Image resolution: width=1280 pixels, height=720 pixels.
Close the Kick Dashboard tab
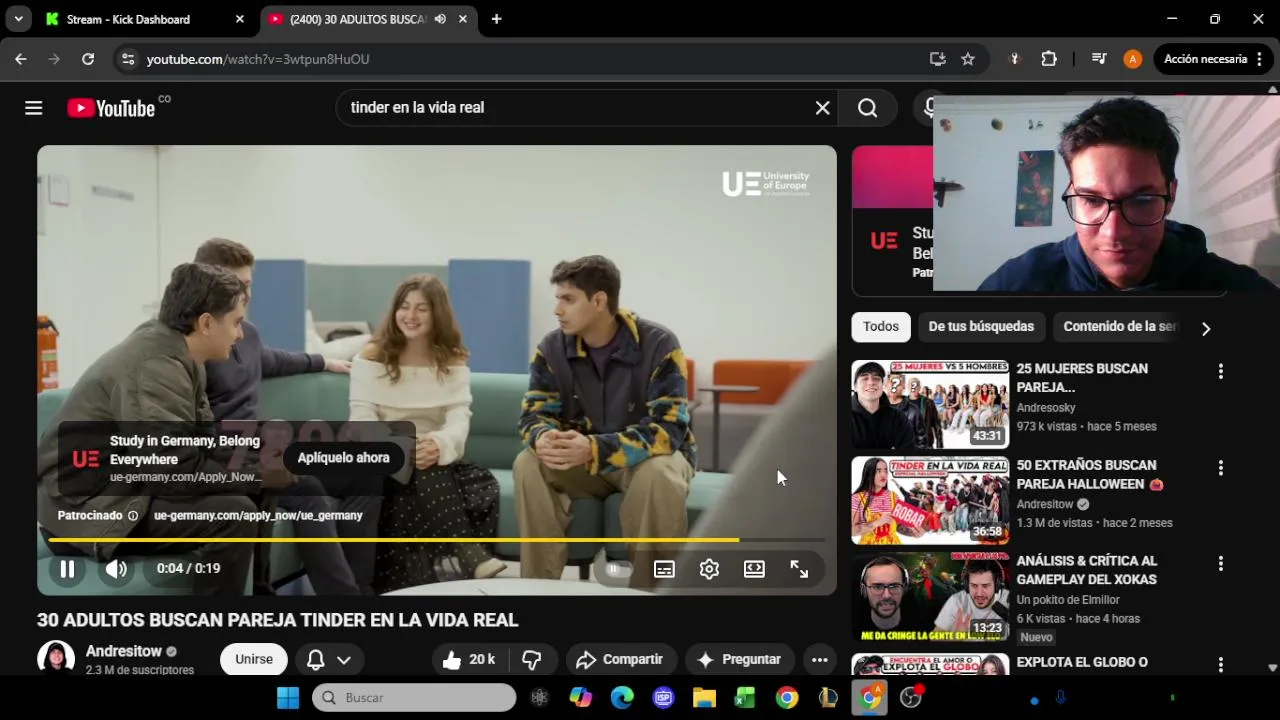point(240,19)
